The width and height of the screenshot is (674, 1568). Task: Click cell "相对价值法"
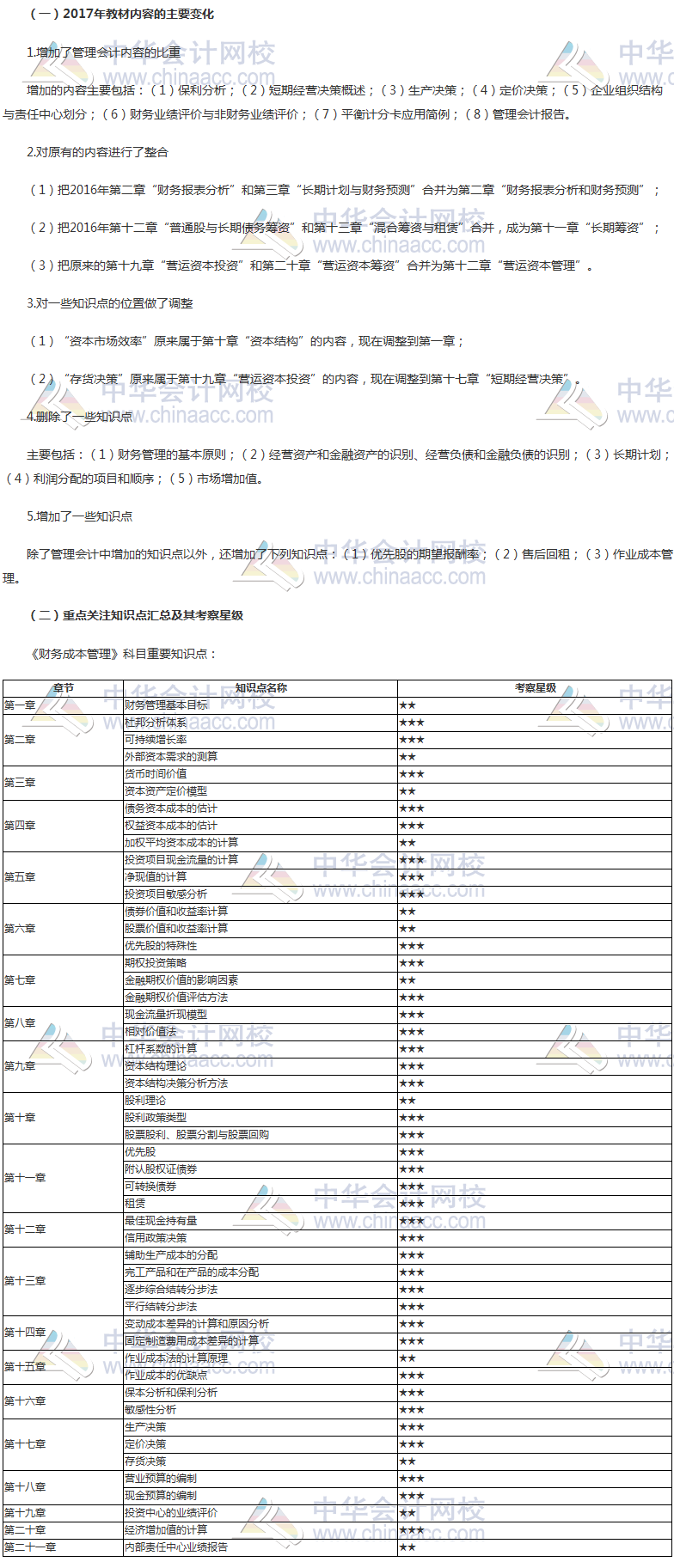pyautogui.click(x=260, y=1032)
